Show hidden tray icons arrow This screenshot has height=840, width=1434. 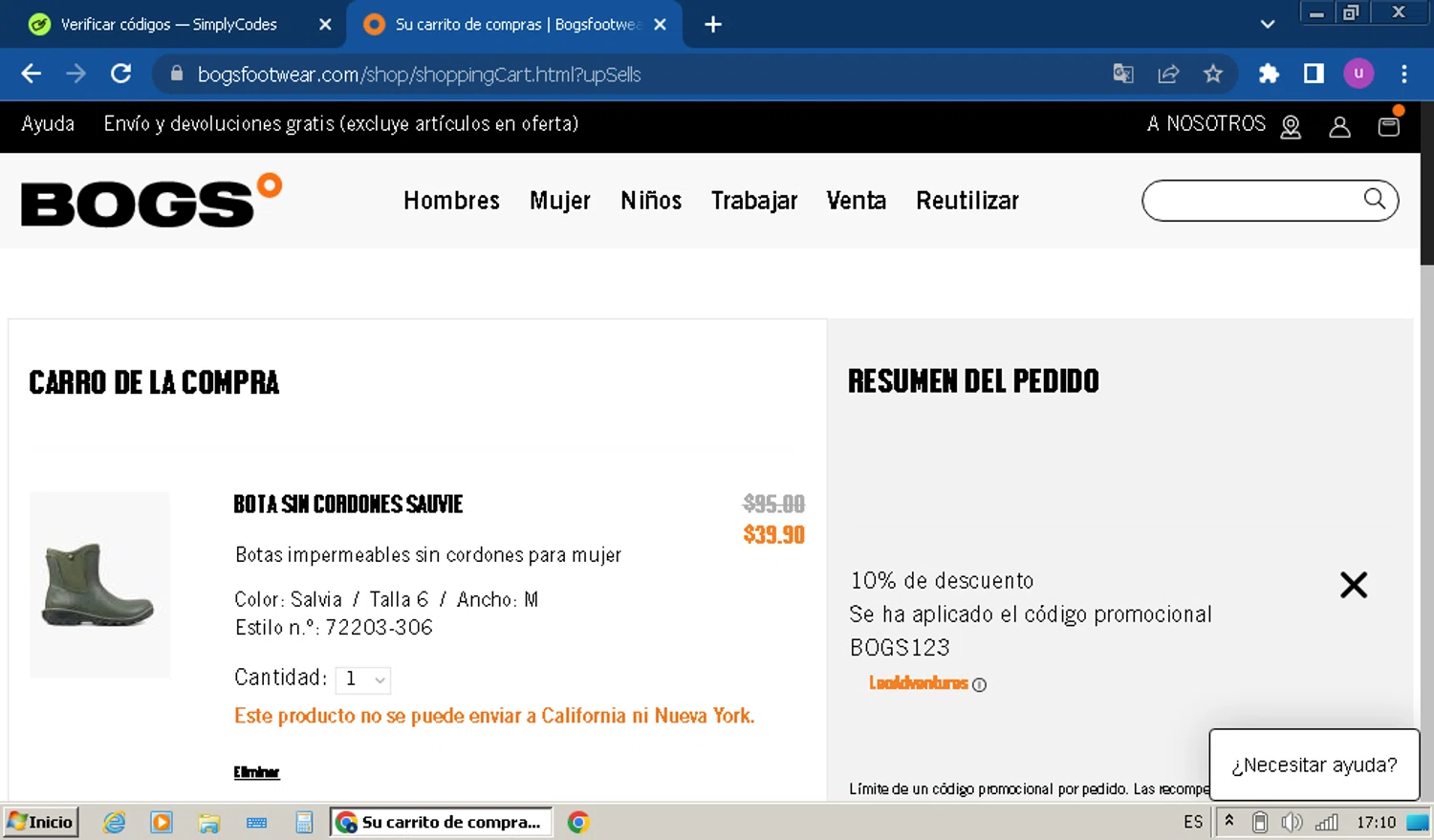(x=1229, y=821)
